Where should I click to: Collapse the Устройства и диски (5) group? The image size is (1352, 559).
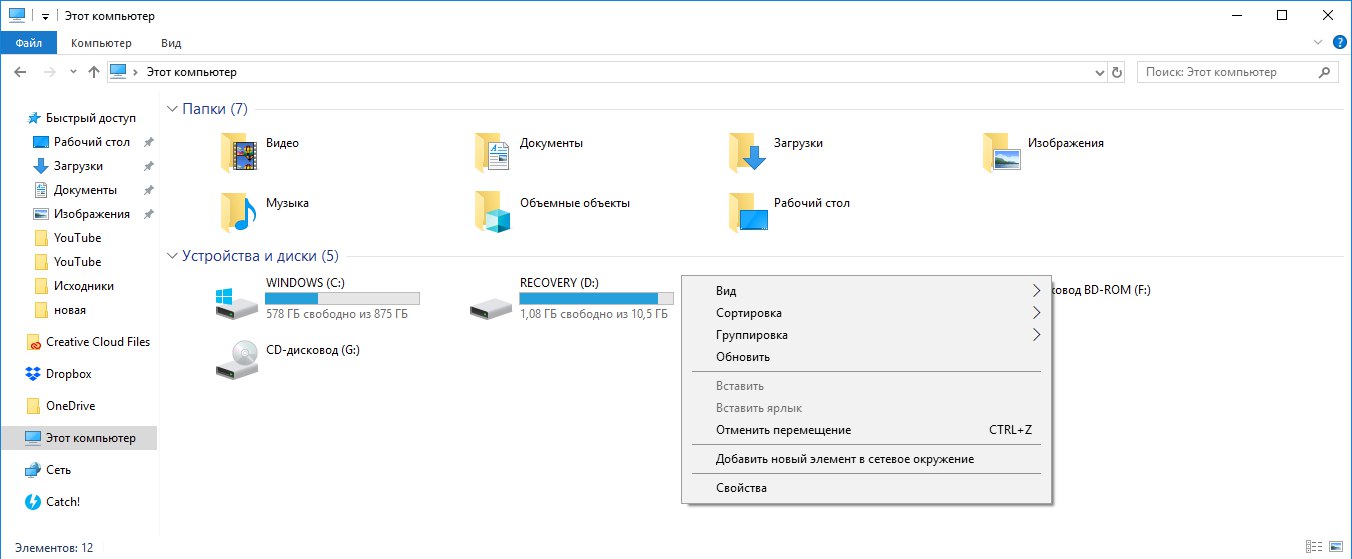click(172, 256)
